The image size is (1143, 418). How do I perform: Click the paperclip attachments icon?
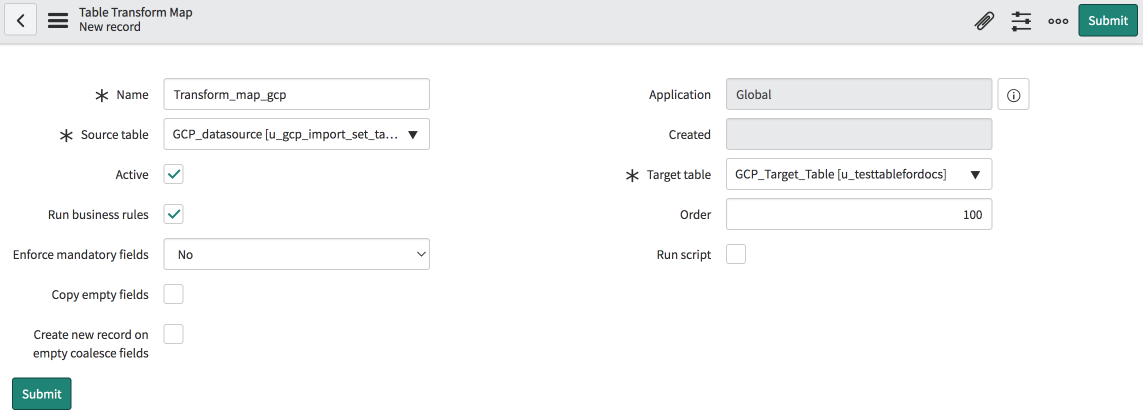(x=984, y=21)
